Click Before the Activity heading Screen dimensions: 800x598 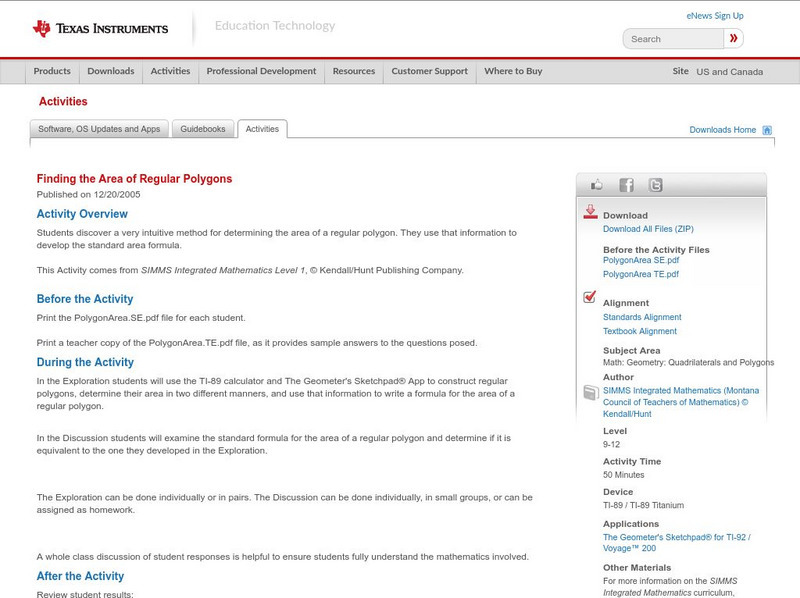pyautogui.click(x=85, y=299)
